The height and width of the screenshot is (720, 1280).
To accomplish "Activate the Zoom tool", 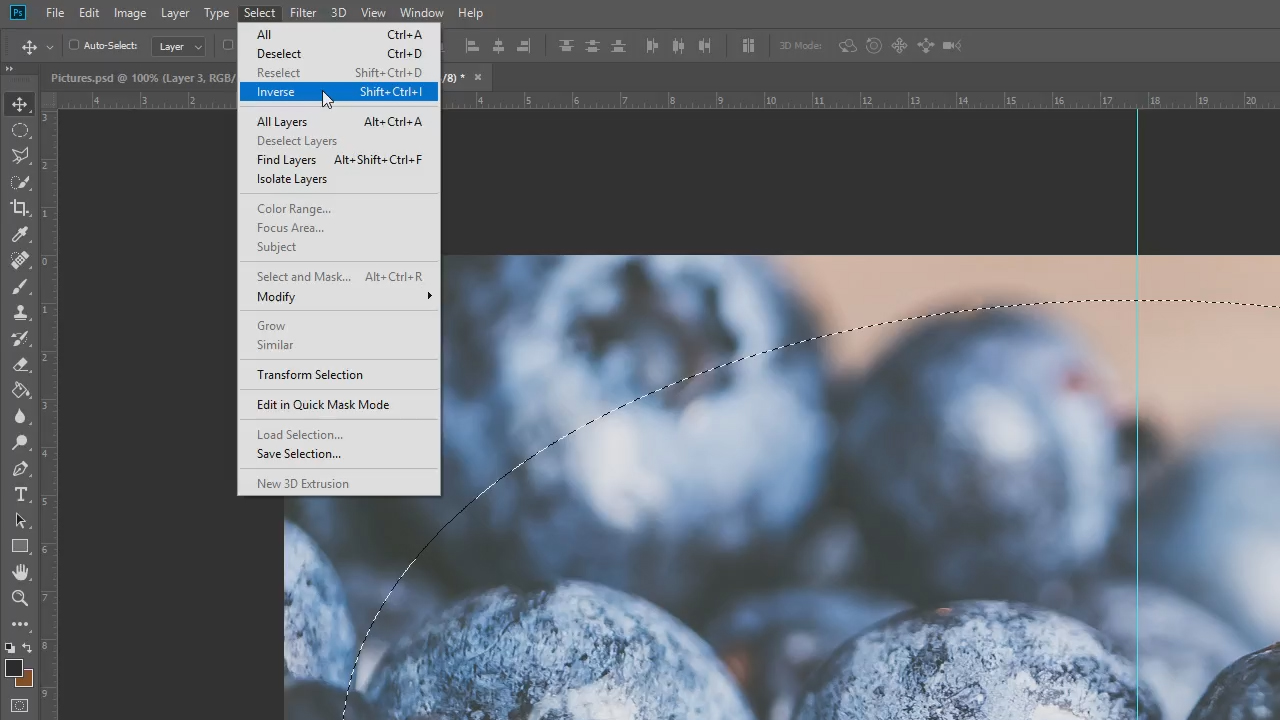I will click(x=20, y=598).
